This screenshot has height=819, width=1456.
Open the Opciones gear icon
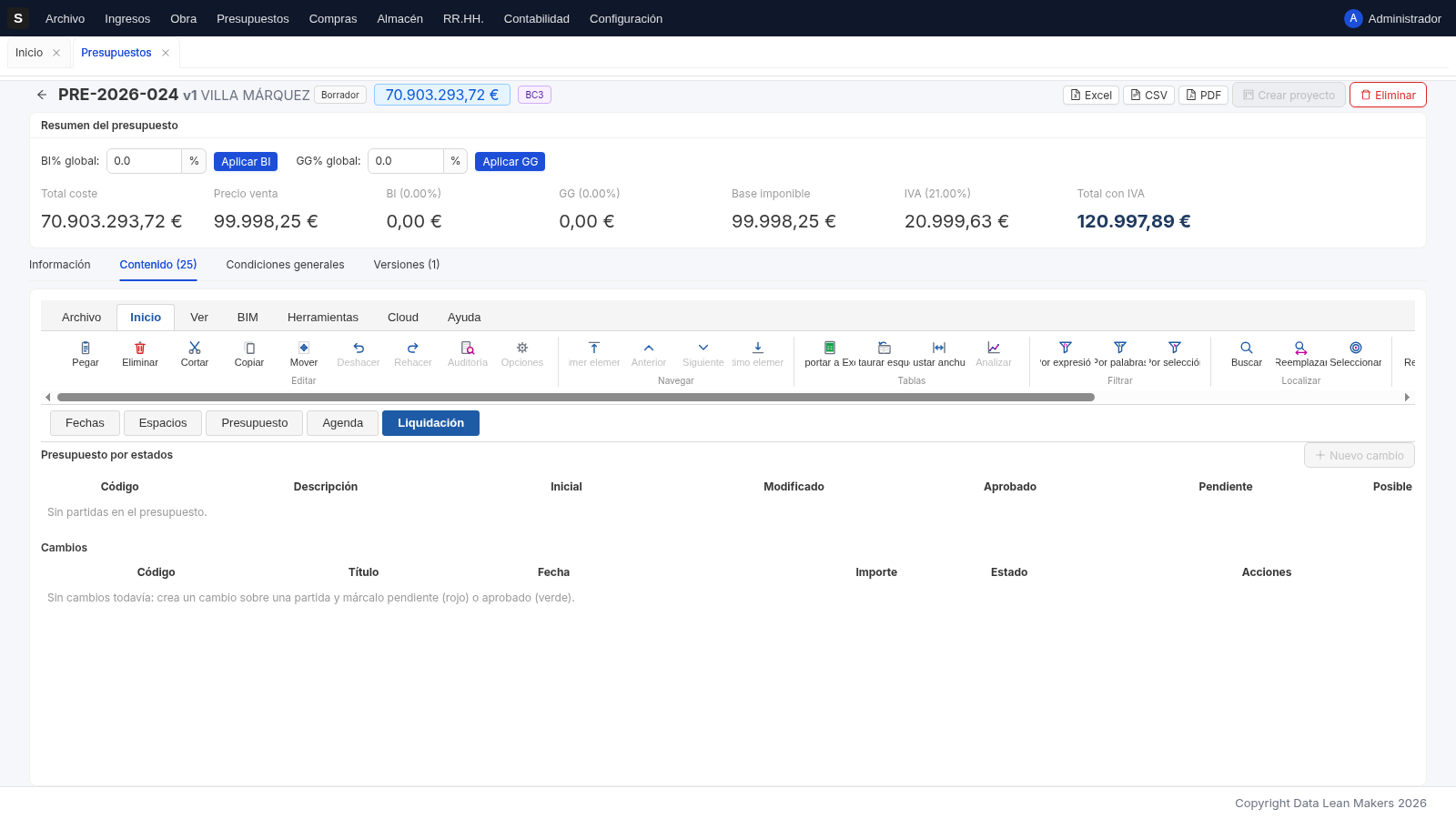click(522, 348)
